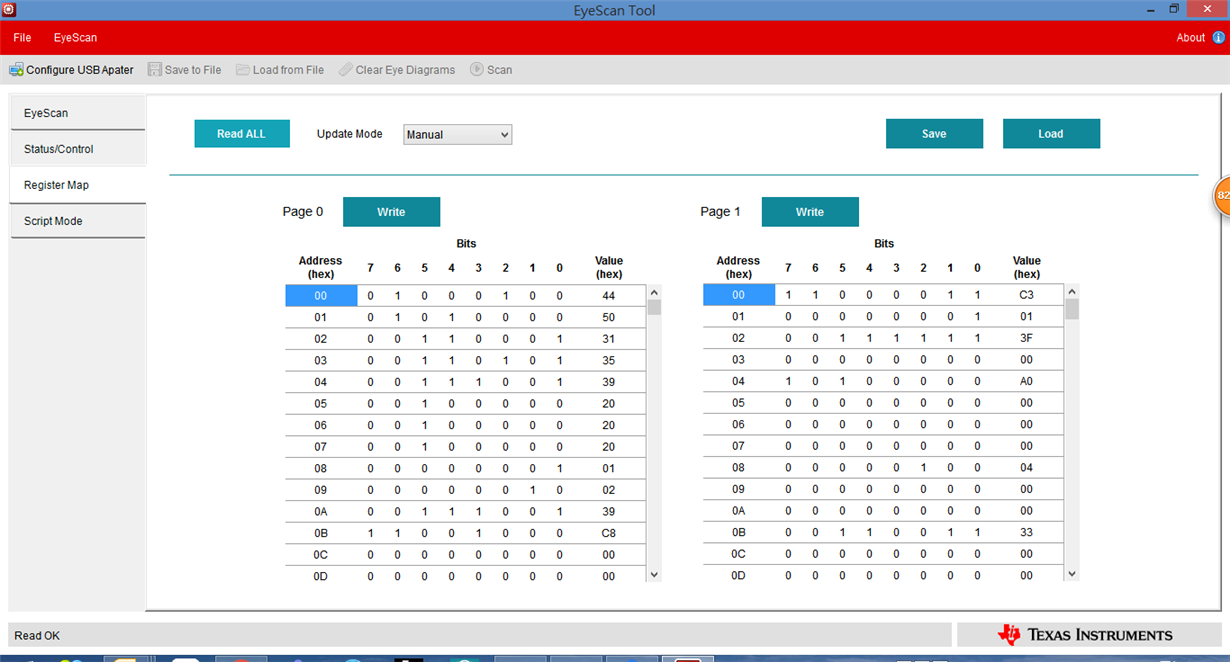This screenshot has width=1230, height=662.
Task: Open the EyeScan menu in menu bar
Action: pos(75,38)
